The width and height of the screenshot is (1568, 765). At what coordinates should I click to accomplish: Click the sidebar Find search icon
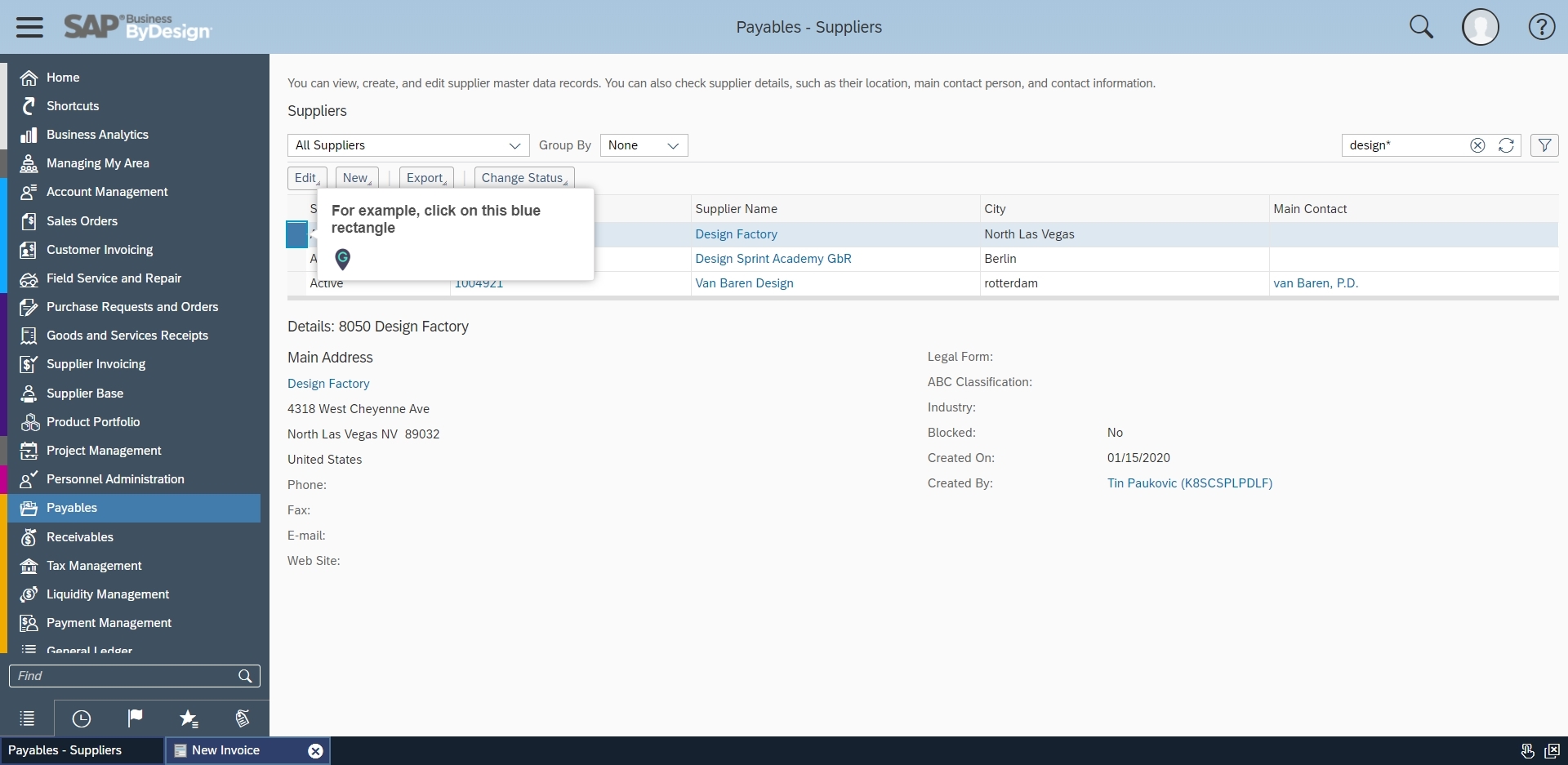245,676
